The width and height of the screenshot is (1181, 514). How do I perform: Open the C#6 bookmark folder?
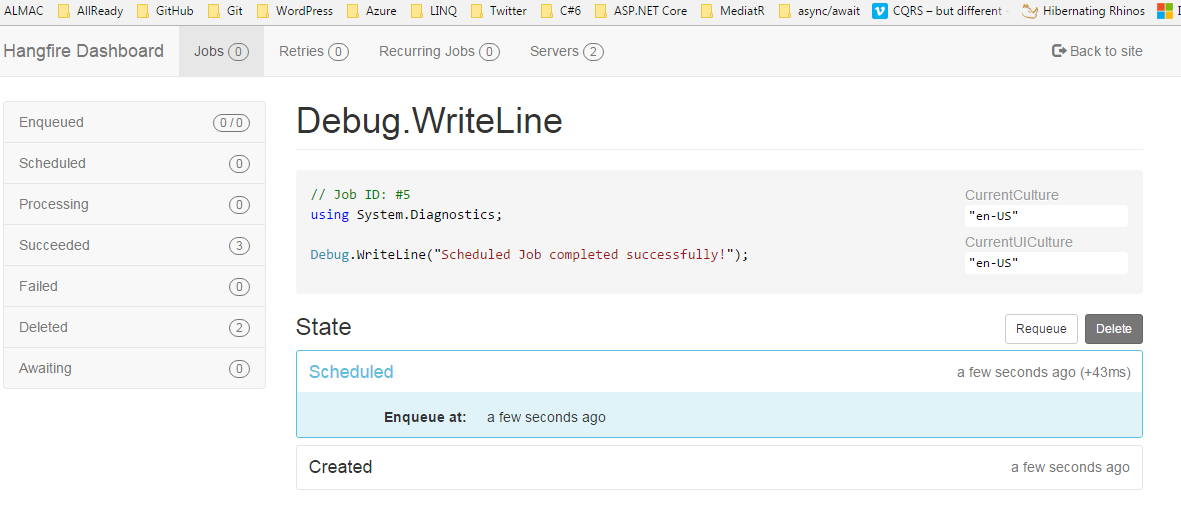tap(561, 11)
